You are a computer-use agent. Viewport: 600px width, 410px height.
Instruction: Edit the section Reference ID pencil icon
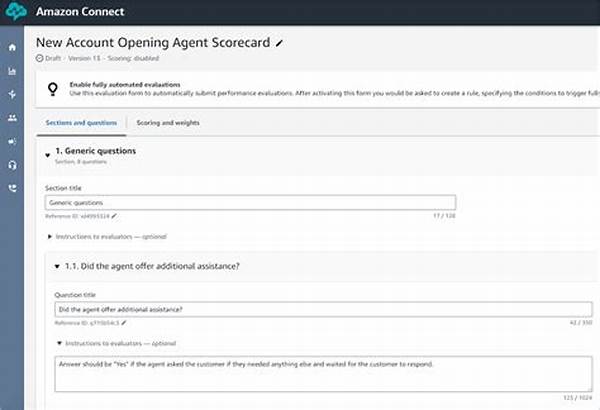point(114,216)
